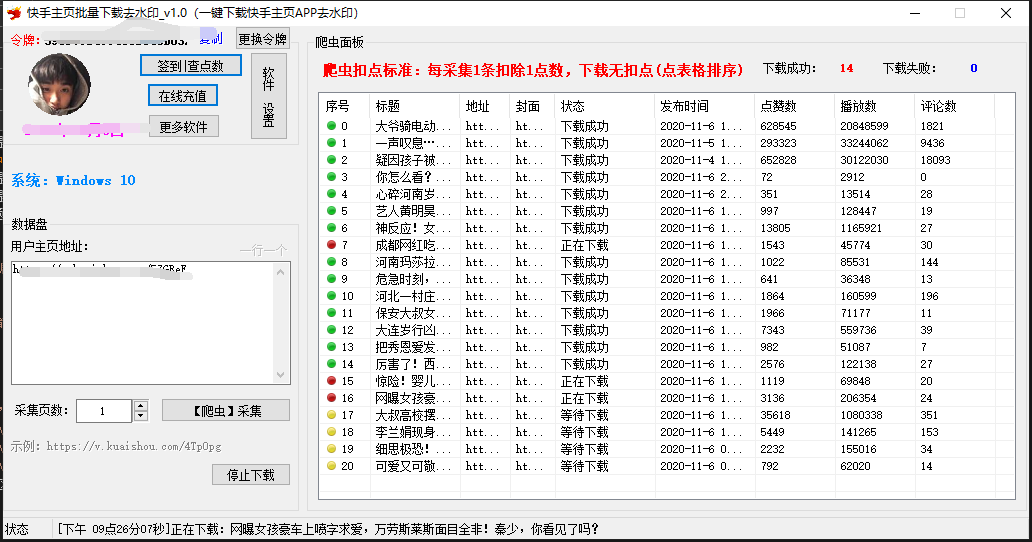Click the yellow status dot for row 19

(x=331, y=449)
